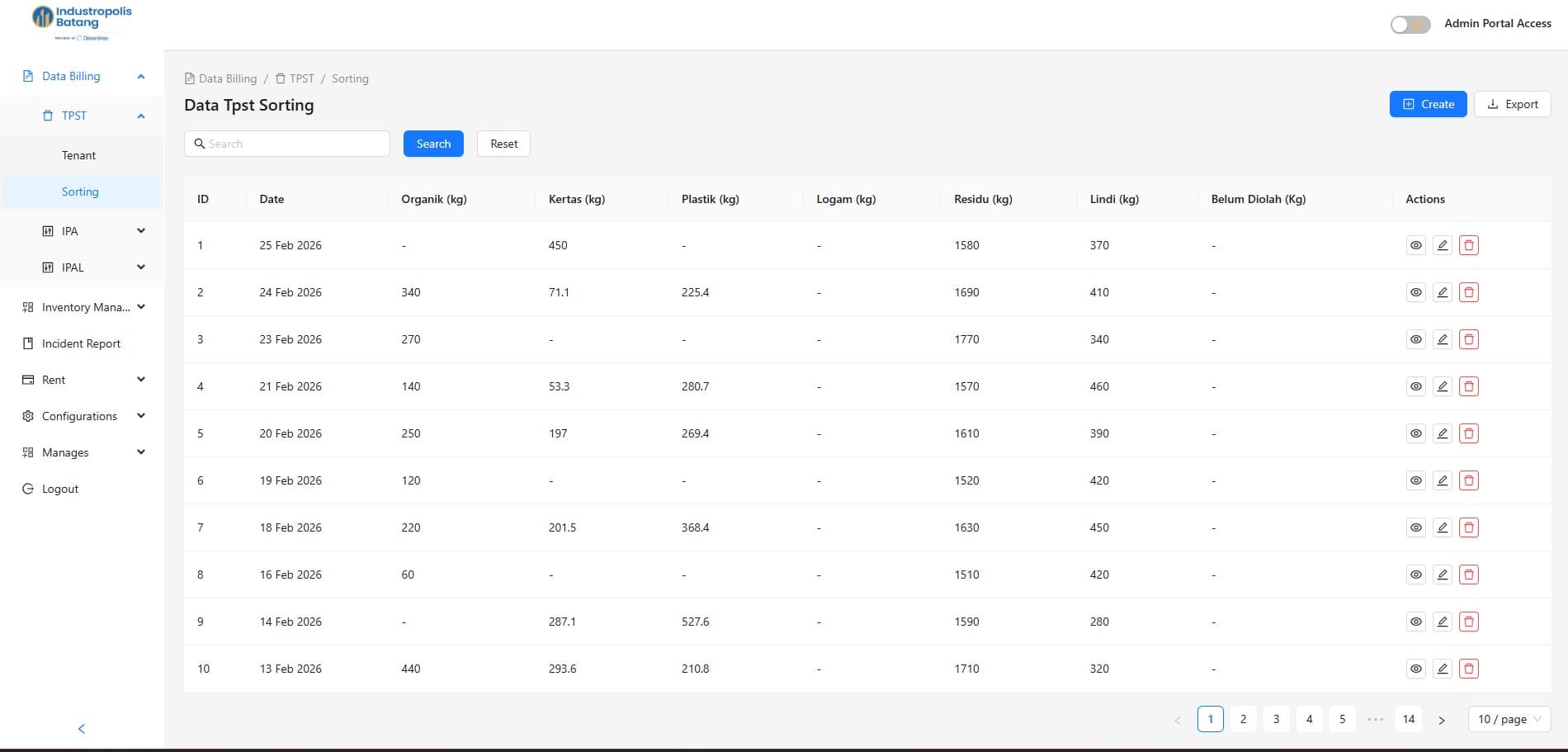Image resolution: width=1568 pixels, height=752 pixels.
Task: Click the Export button
Action: (1513, 104)
